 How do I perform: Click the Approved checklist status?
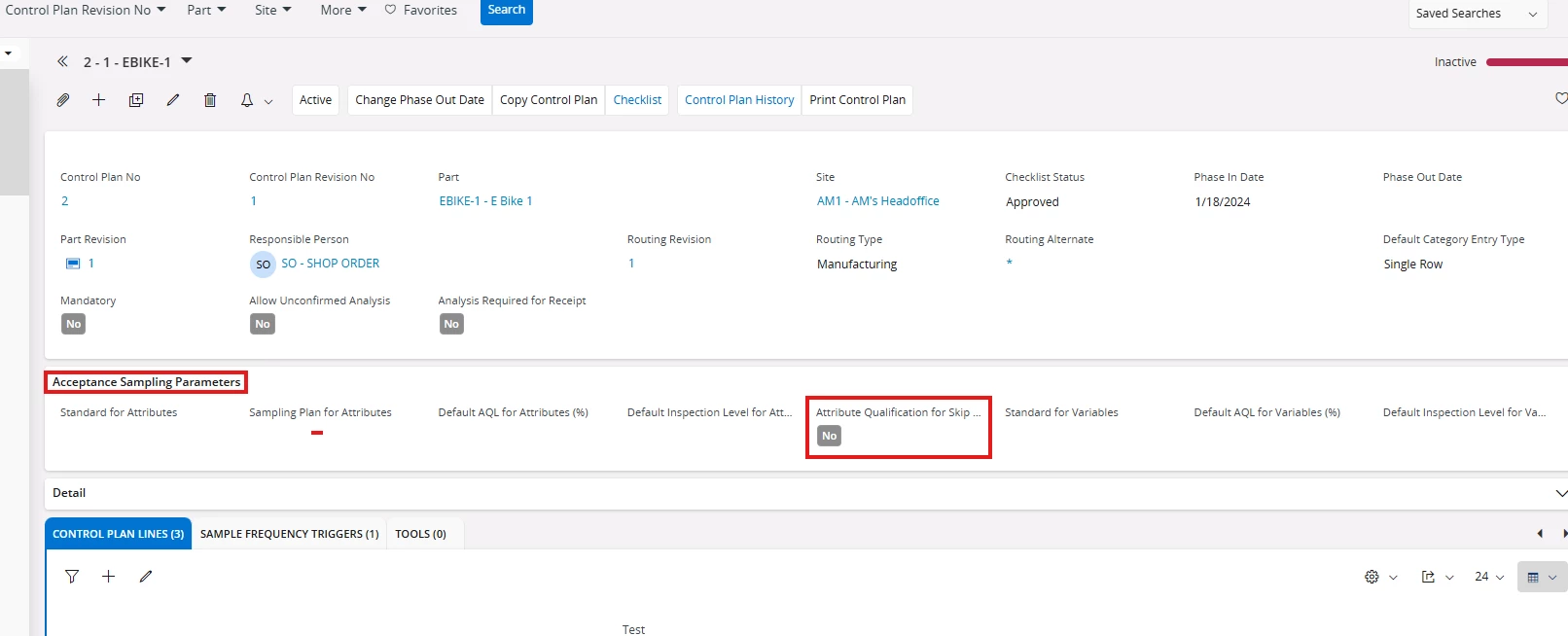1032,202
